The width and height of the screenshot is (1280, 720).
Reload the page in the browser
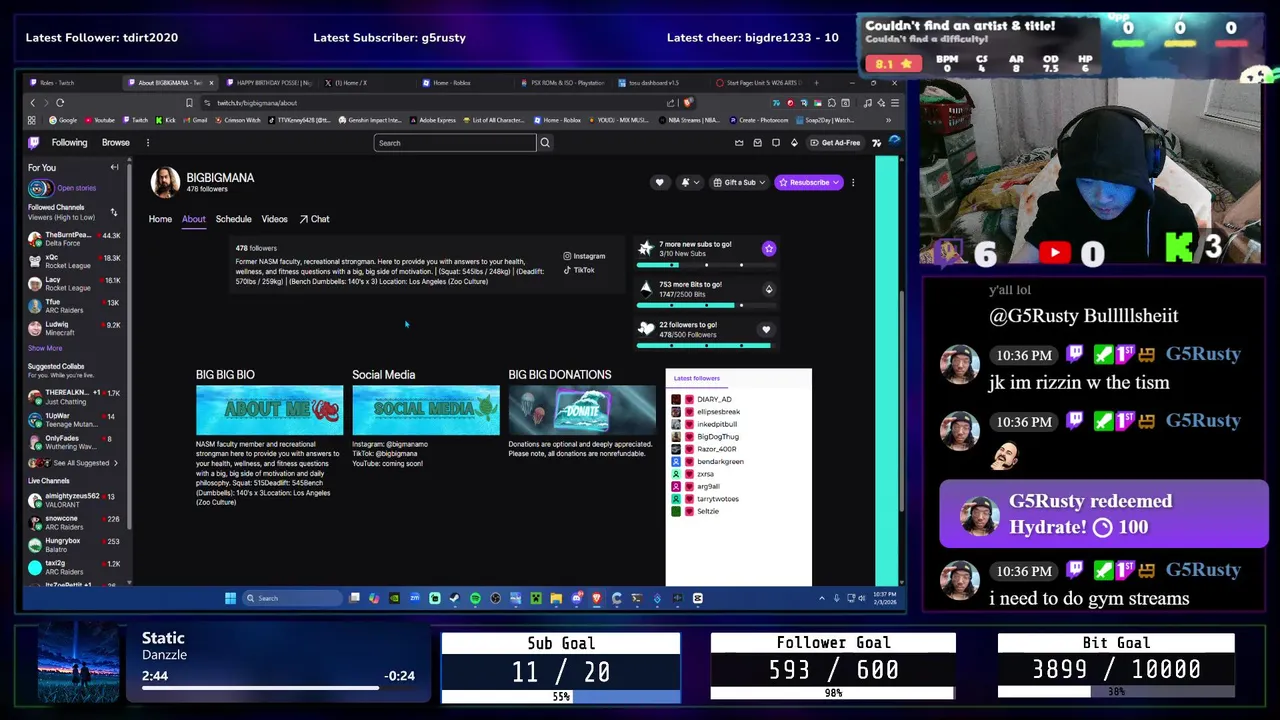[60, 103]
